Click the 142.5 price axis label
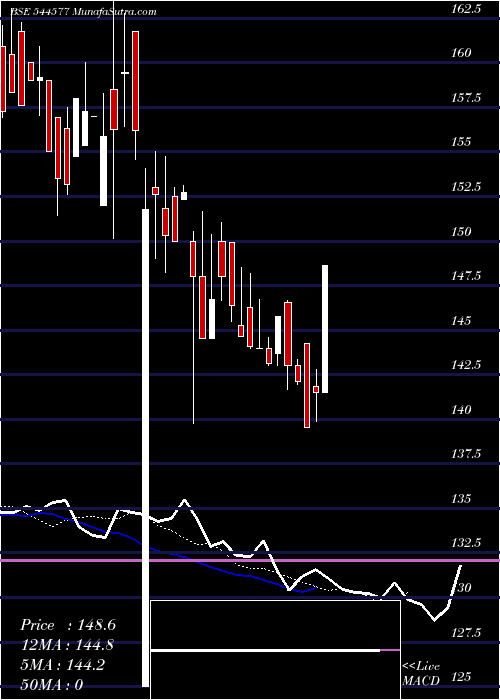The width and height of the screenshot is (500, 700). click(x=466, y=365)
